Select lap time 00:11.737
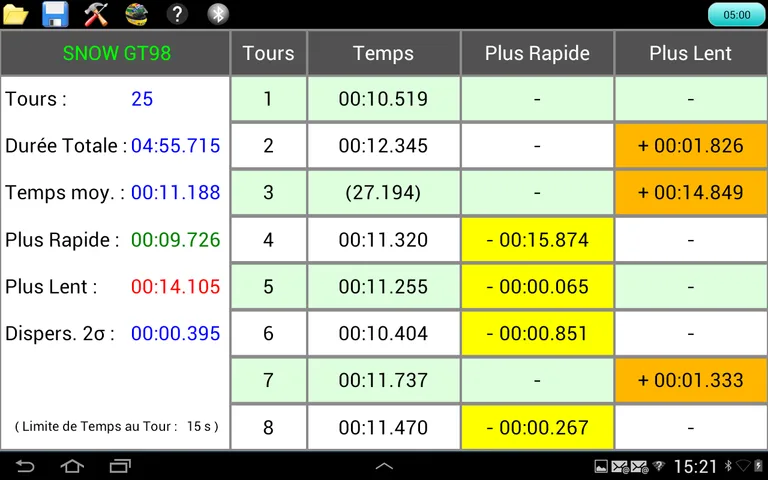The image size is (768, 480). click(x=384, y=380)
